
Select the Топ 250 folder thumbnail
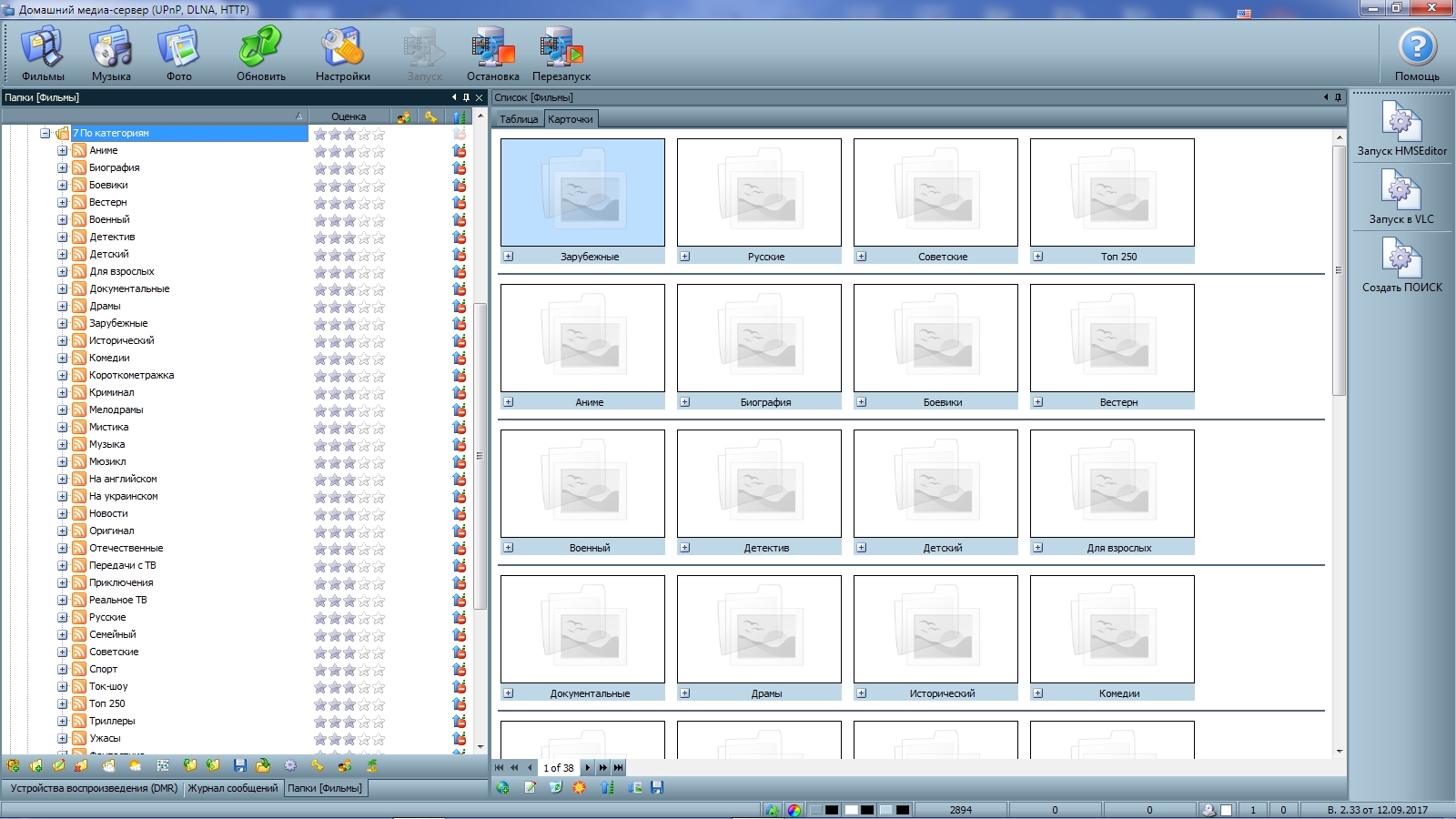pos(1111,193)
